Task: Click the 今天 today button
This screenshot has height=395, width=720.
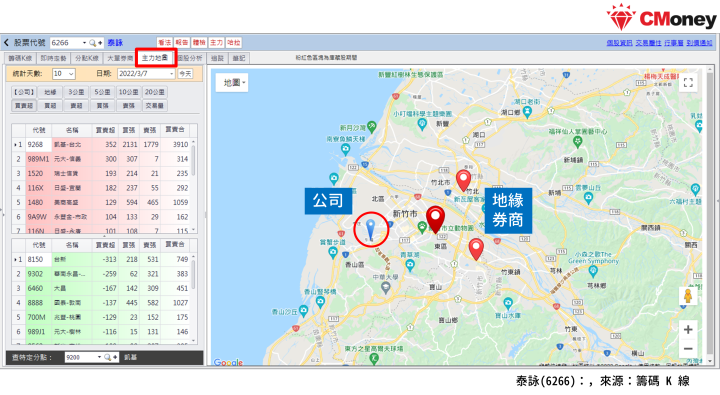Action: point(185,73)
